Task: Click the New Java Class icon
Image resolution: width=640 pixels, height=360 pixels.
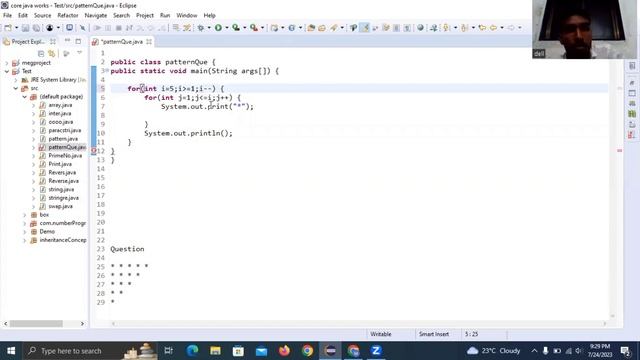Action: [x=292, y=28]
